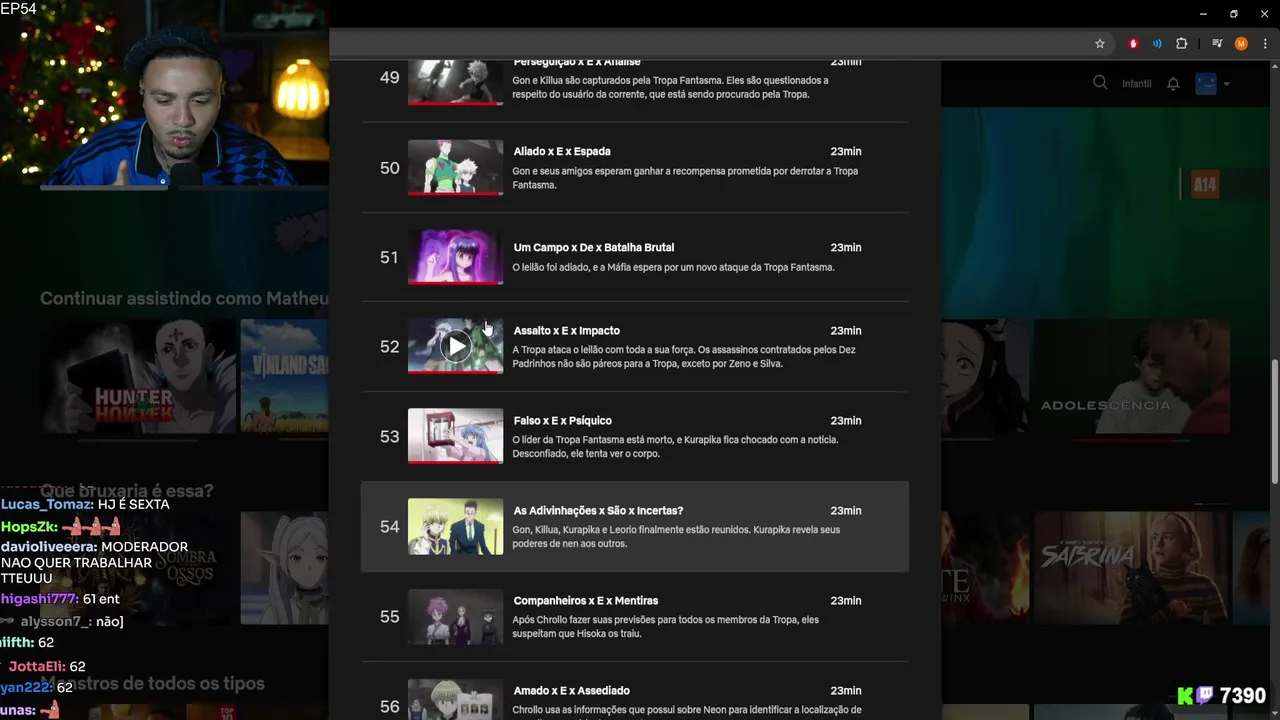Select episode 51 purple thumbnail
Viewport: 1280px width, 720px height.
point(455,257)
